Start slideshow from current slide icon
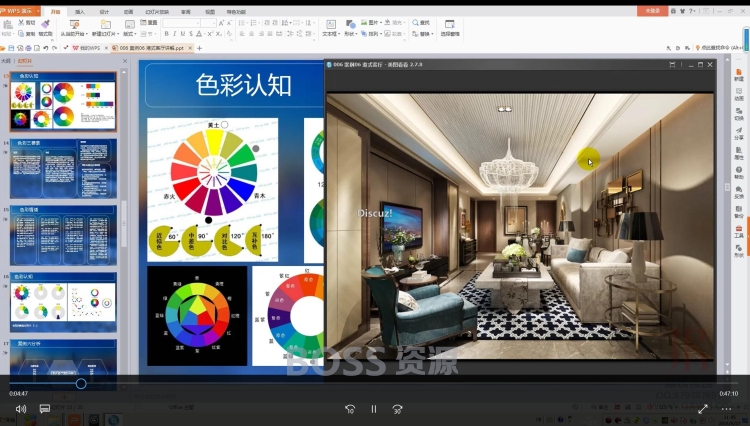 (74, 24)
